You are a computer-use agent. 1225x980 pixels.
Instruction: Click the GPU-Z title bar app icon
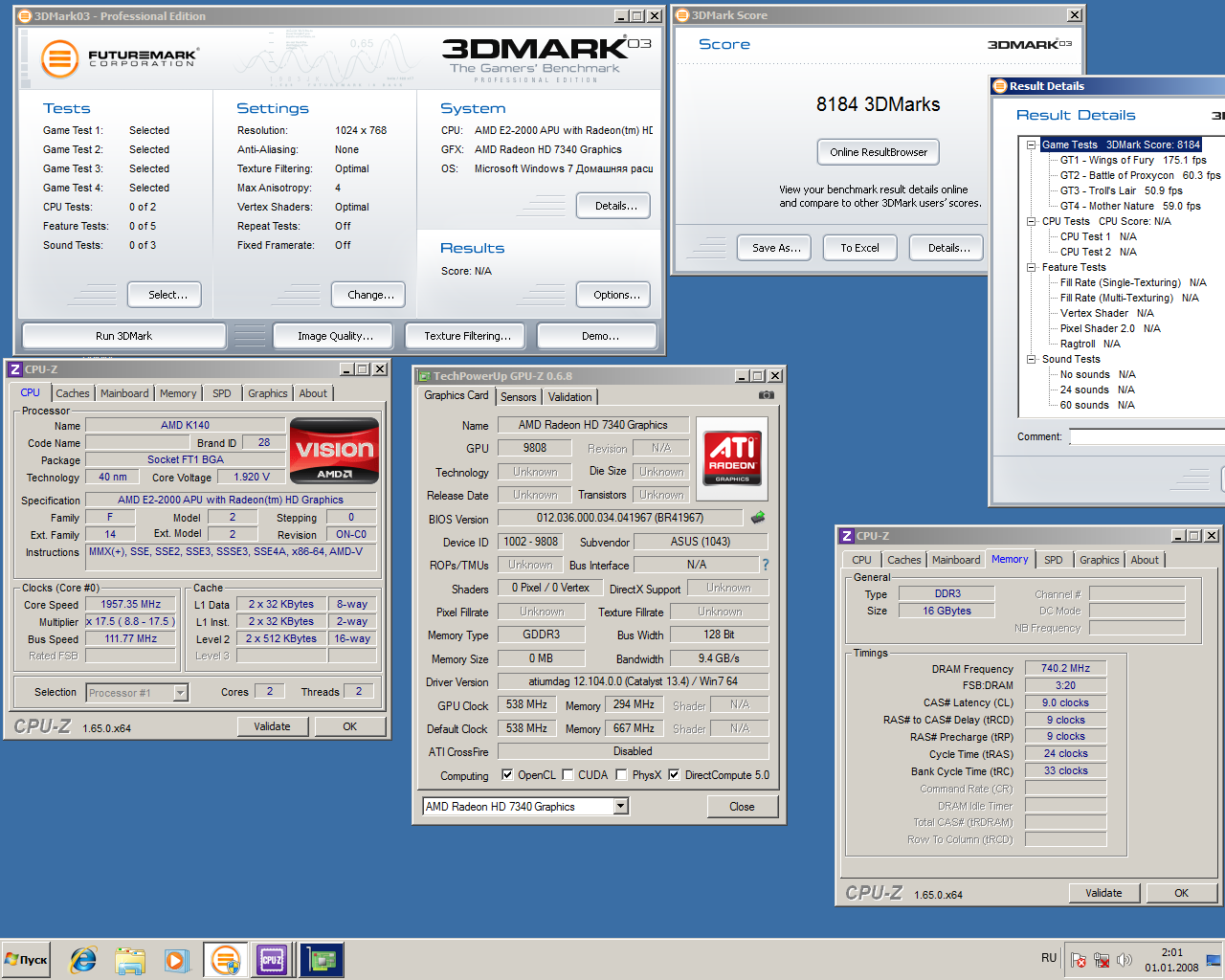(x=424, y=376)
